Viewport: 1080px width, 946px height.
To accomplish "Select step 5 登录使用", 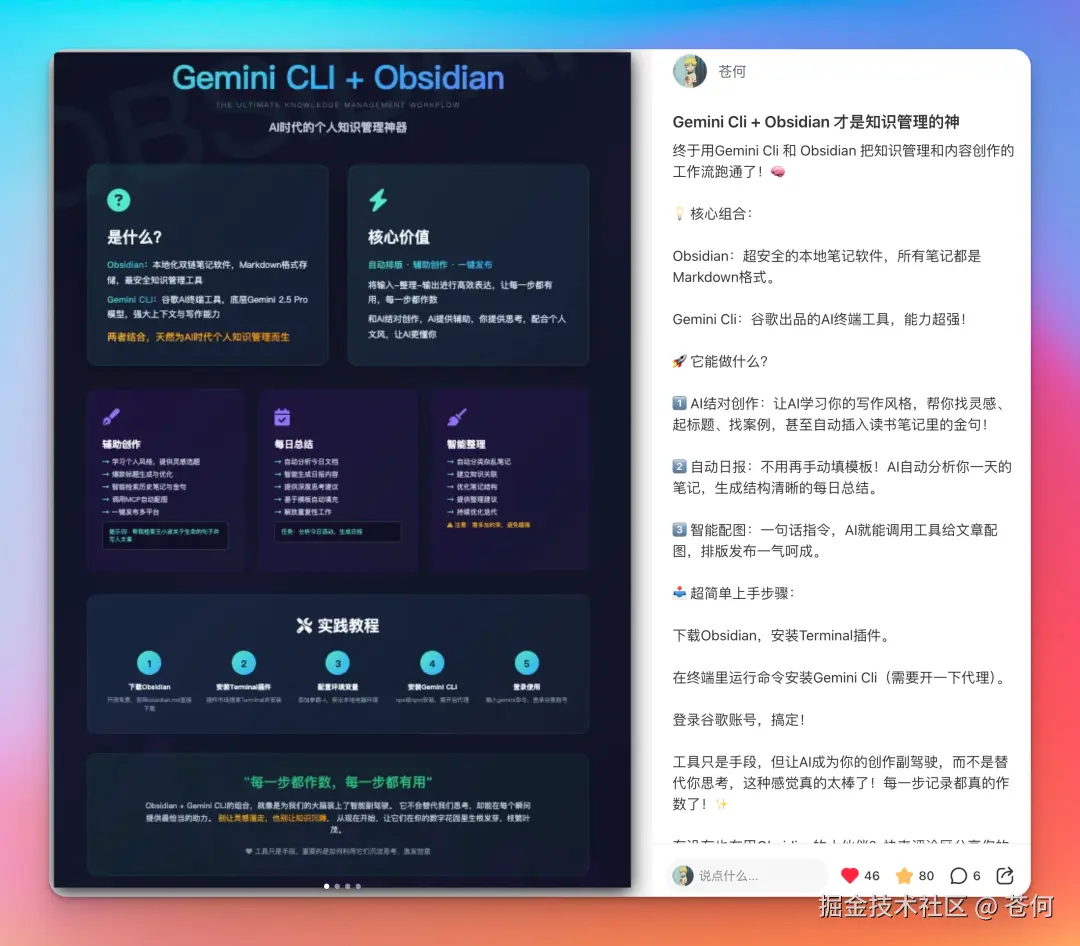I will [x=525, y=662].
